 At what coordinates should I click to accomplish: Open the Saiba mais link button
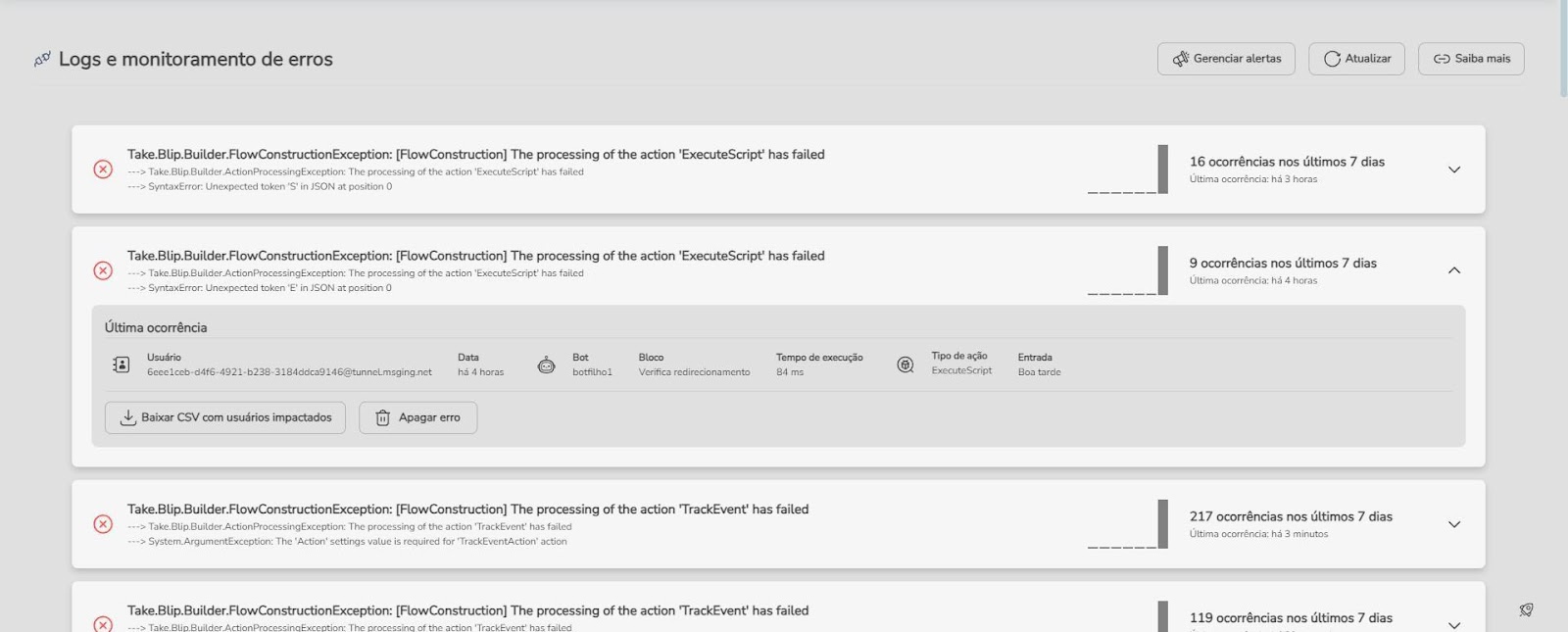coord(1471,59)
